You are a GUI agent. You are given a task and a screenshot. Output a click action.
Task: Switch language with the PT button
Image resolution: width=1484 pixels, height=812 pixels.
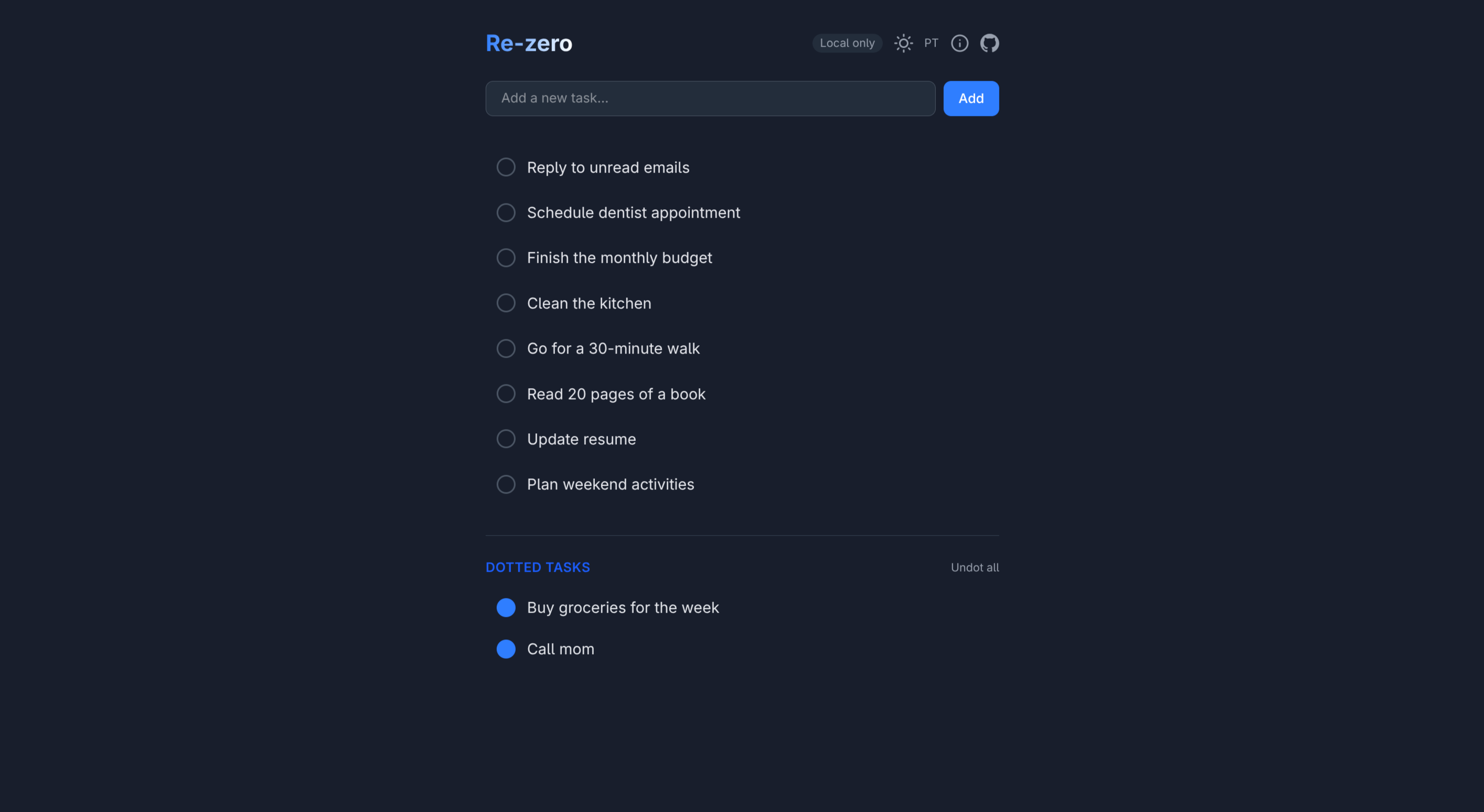coord(931,43)
